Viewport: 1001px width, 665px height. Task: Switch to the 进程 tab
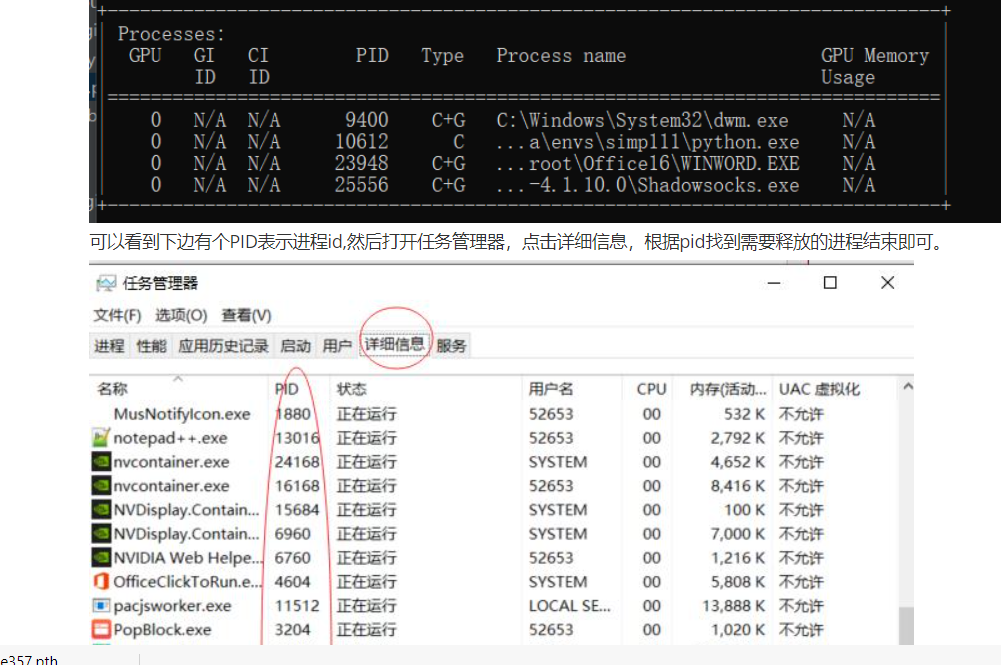109,346
